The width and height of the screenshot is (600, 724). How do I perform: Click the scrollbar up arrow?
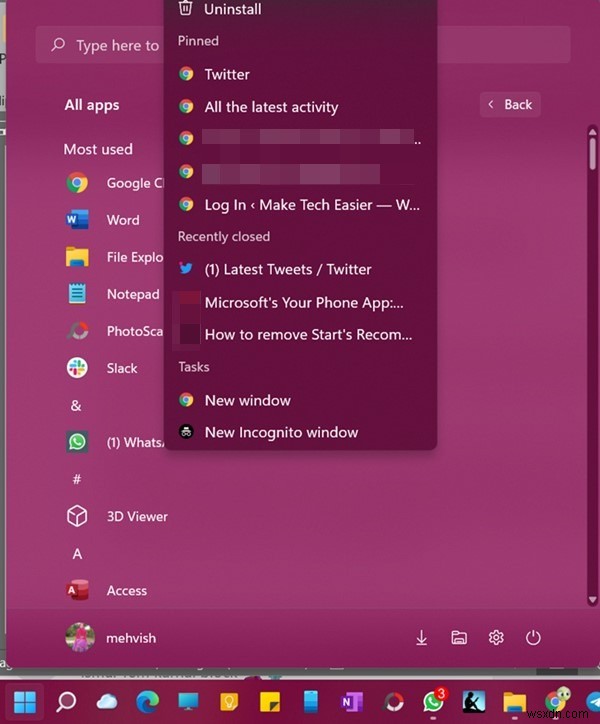click(x=593, y=132)
